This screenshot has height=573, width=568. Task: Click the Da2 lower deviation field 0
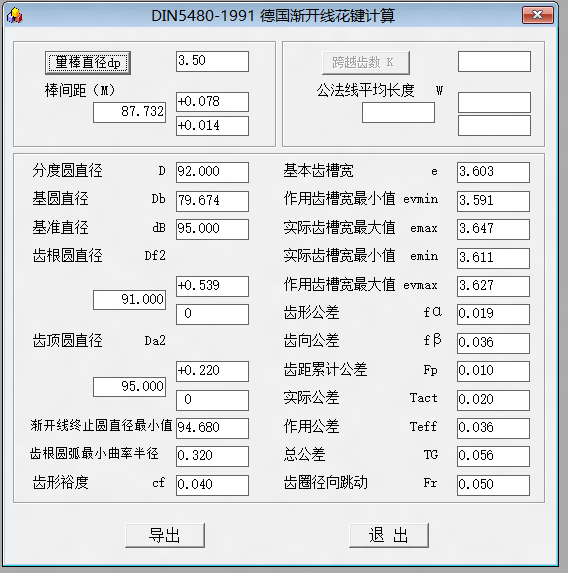point(212,400)
